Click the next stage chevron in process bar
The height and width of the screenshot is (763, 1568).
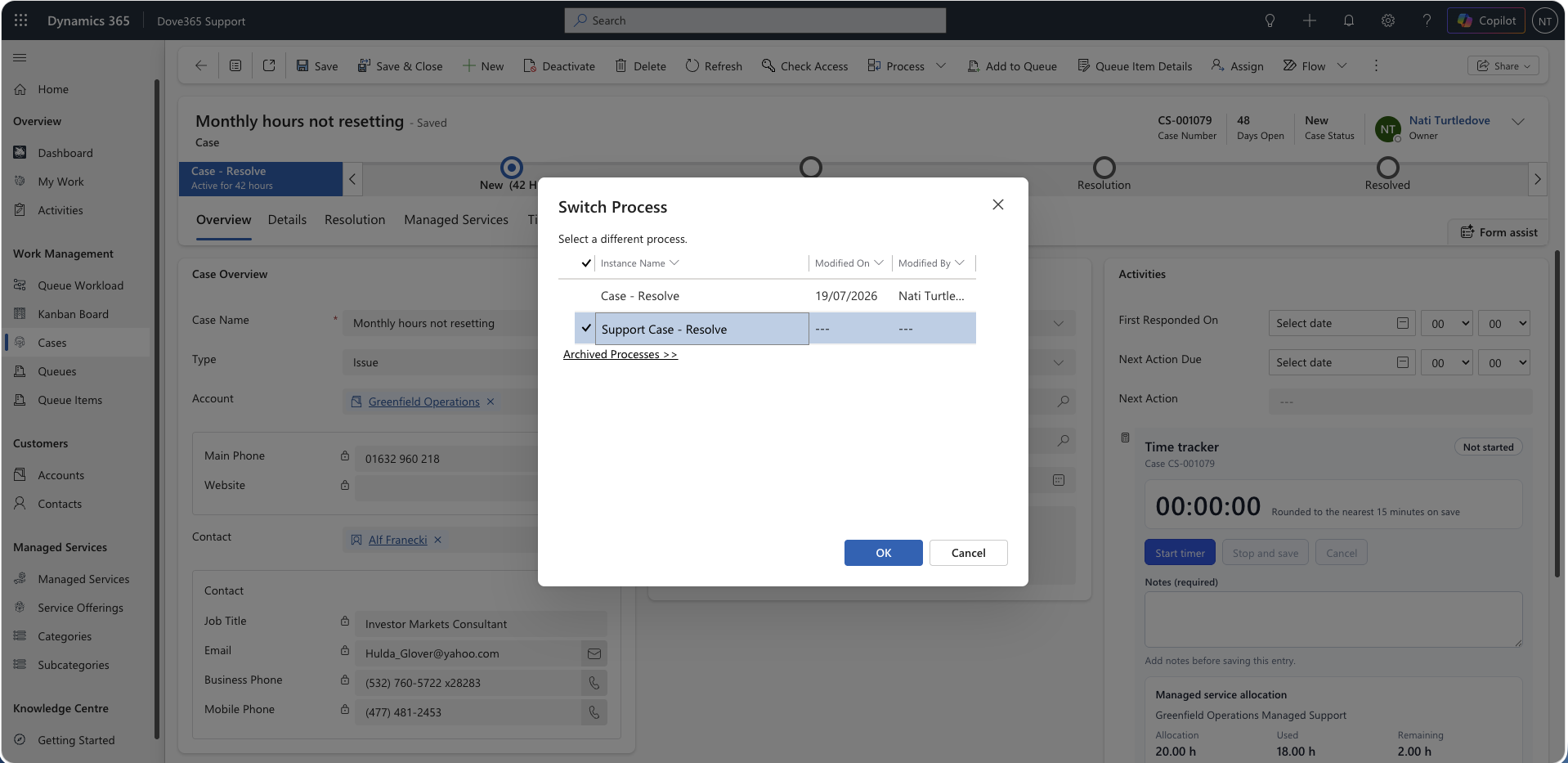point(1538,179)
